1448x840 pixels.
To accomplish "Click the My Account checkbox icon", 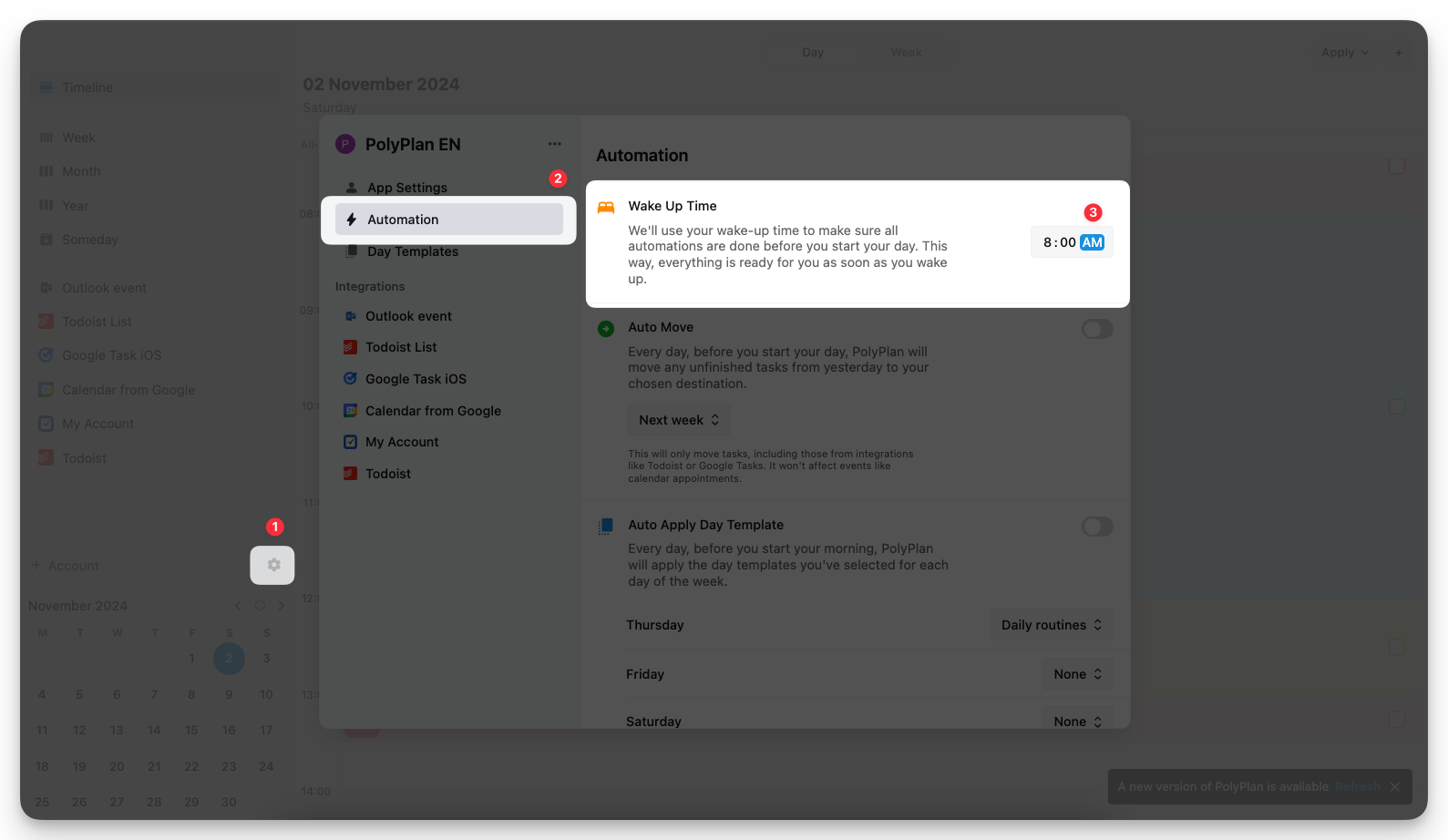I will [350, 442].
